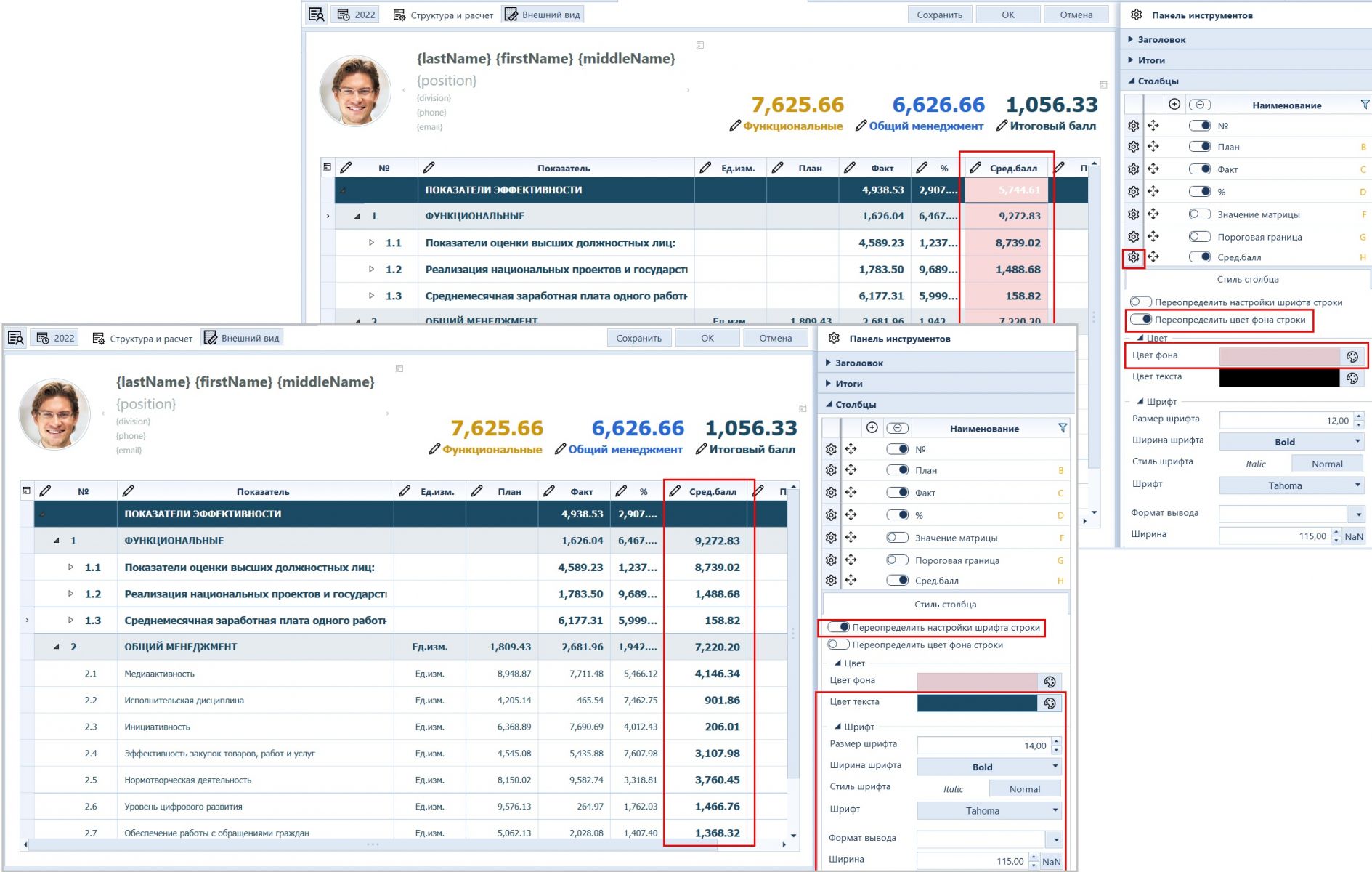The width and height of the screenshot is (1372, 872).
Task: Open palette for Цвет текста in front window
Action: click(x=1050, y=703)
